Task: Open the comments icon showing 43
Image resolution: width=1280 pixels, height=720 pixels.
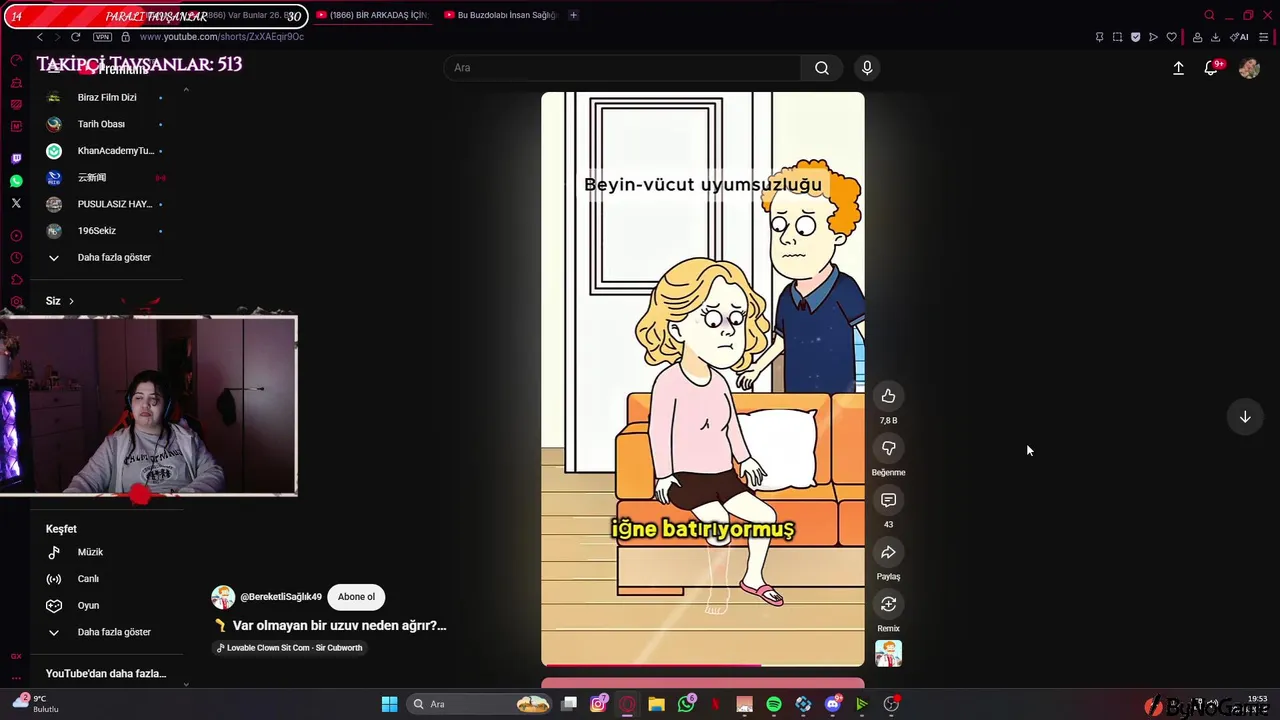Action: pos(888,500)
